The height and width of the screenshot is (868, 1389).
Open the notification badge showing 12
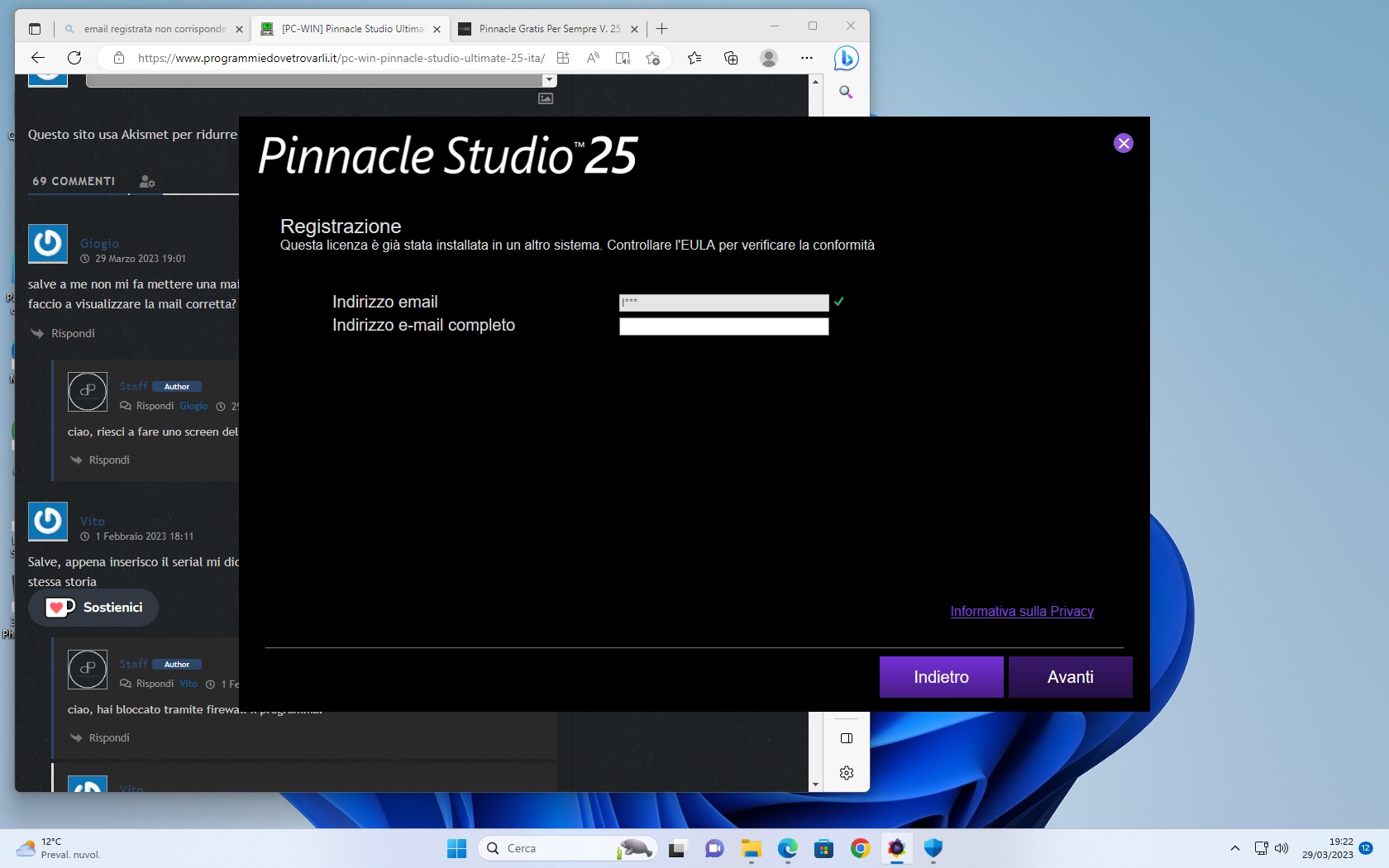pyautogui.click(x=1366, y=848)
